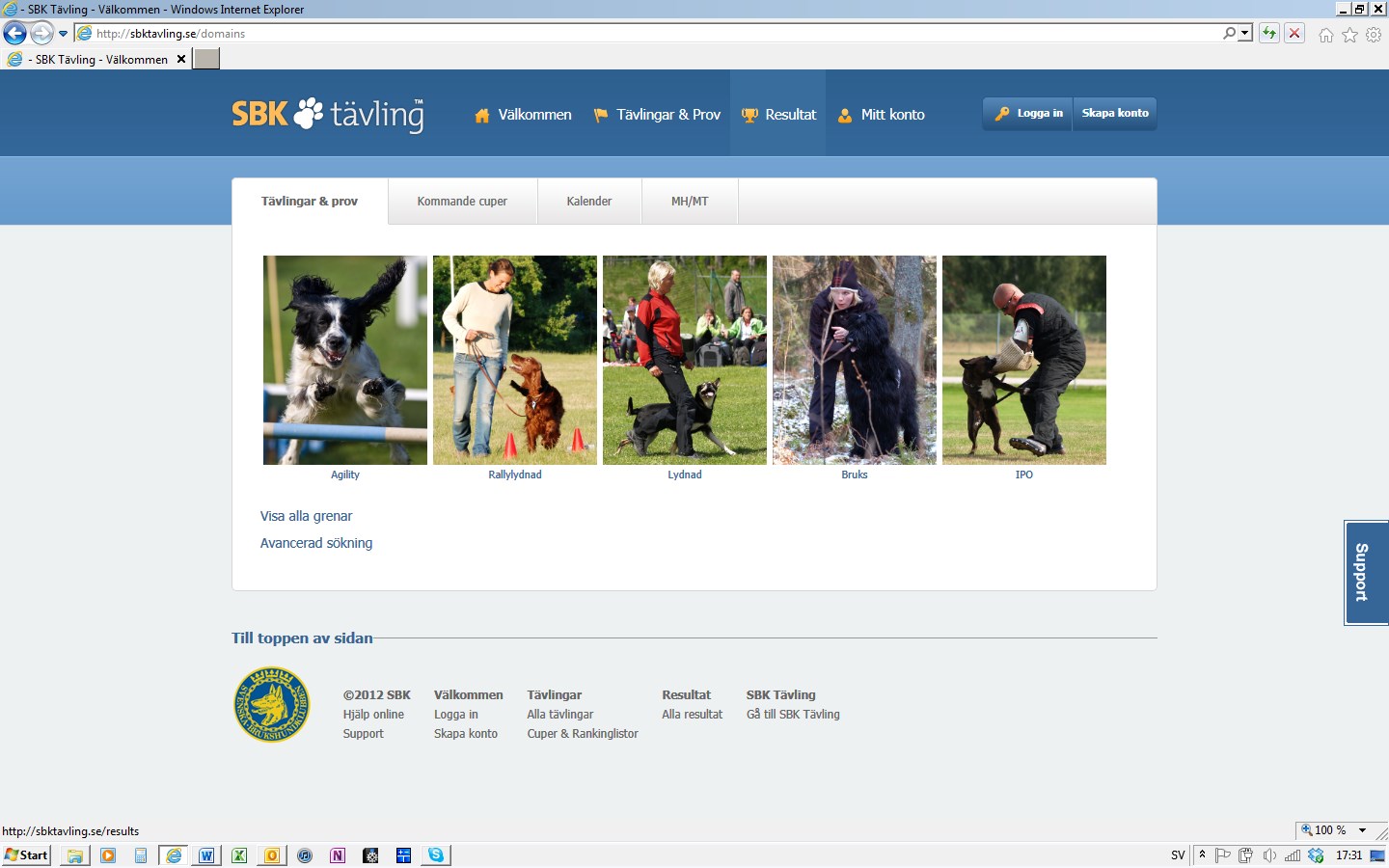
Task: Open the IE Tools gear icon
Action: point(1374,35)
